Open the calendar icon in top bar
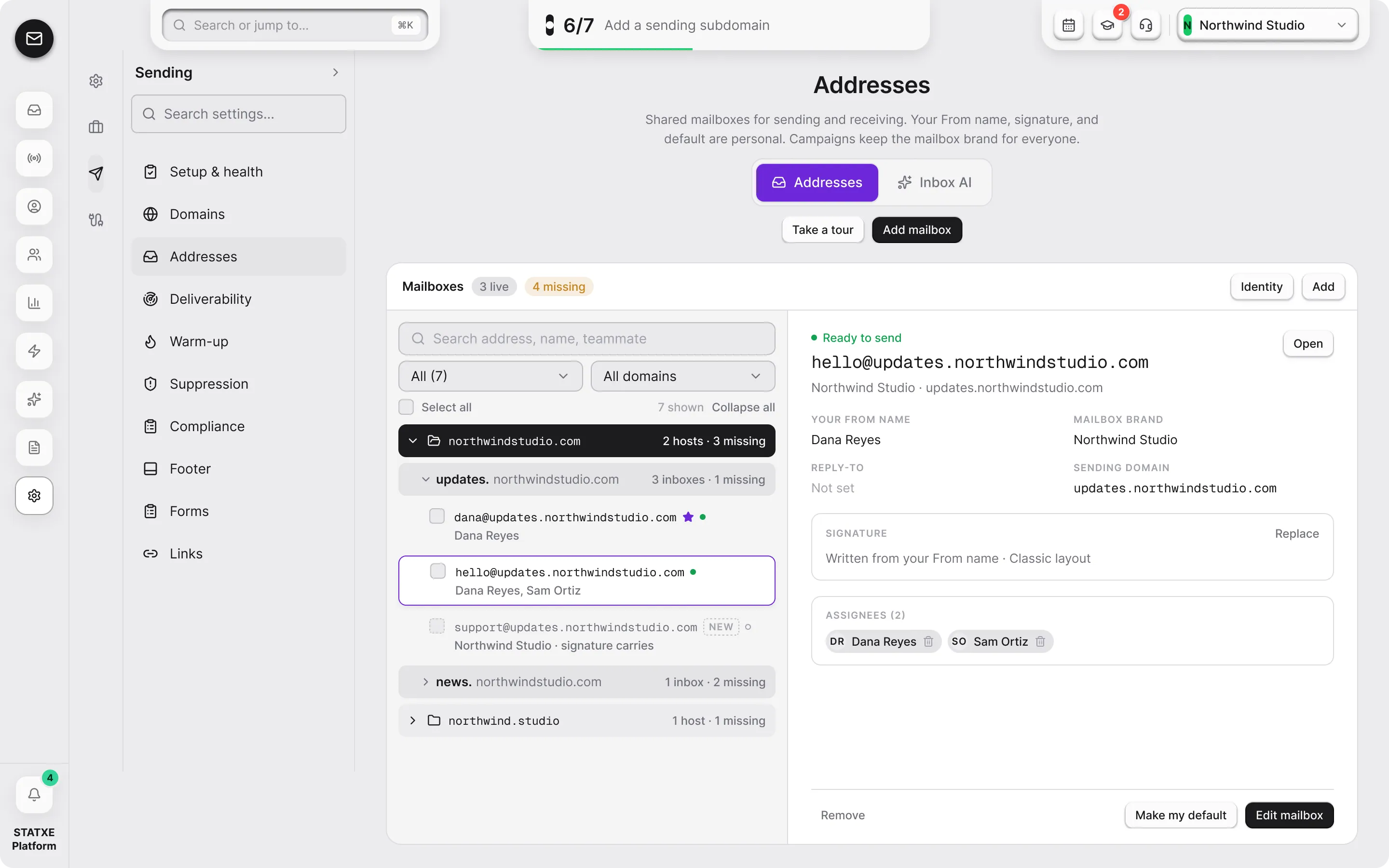The width and height of the screenshot is (1389, 868). (x=1068, y=25)
